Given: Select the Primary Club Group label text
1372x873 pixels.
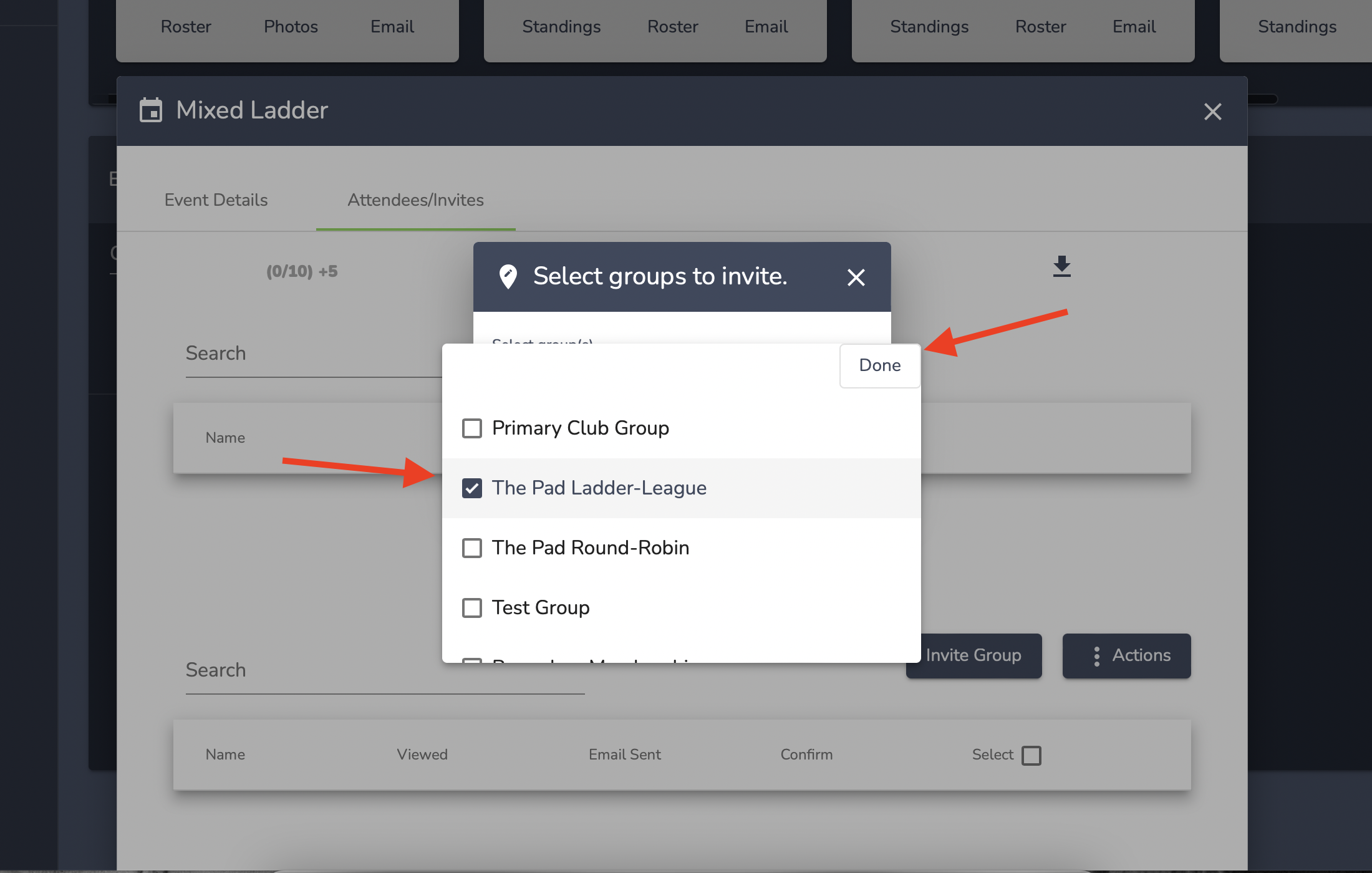Looking at the screenshot, I should point(580,428).
